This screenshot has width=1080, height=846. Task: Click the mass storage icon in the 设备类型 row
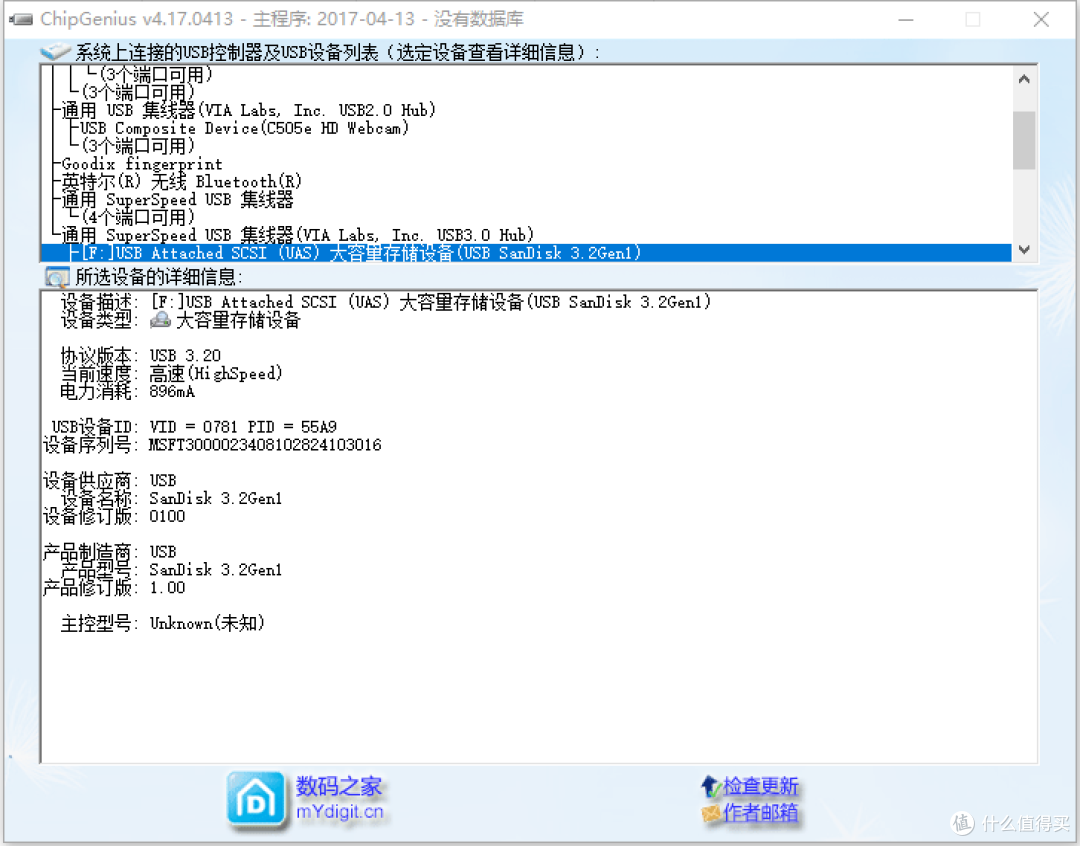pyautogui.click(x=160, y=320)
